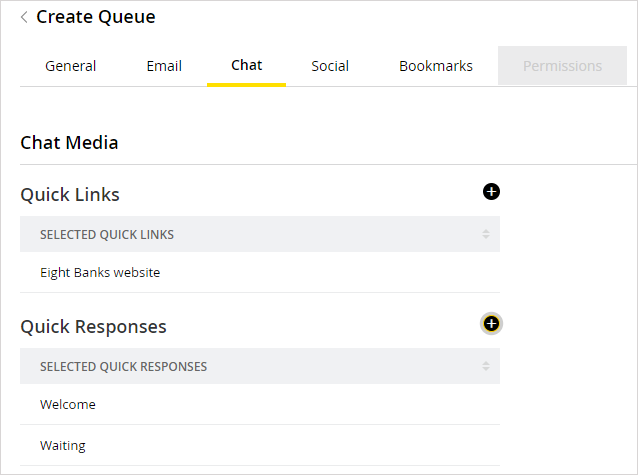Add a quick response with plus icon

click(491, 324)
